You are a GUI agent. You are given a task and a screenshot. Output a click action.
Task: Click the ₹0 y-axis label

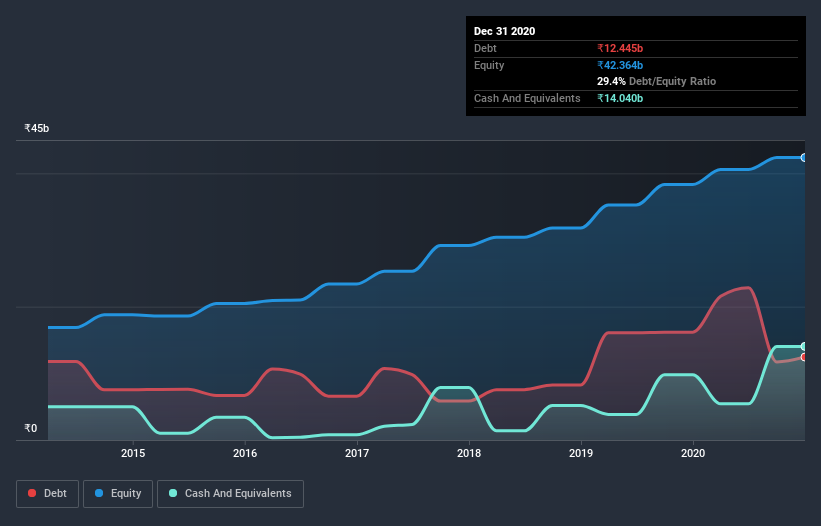[x=31, y=428]
